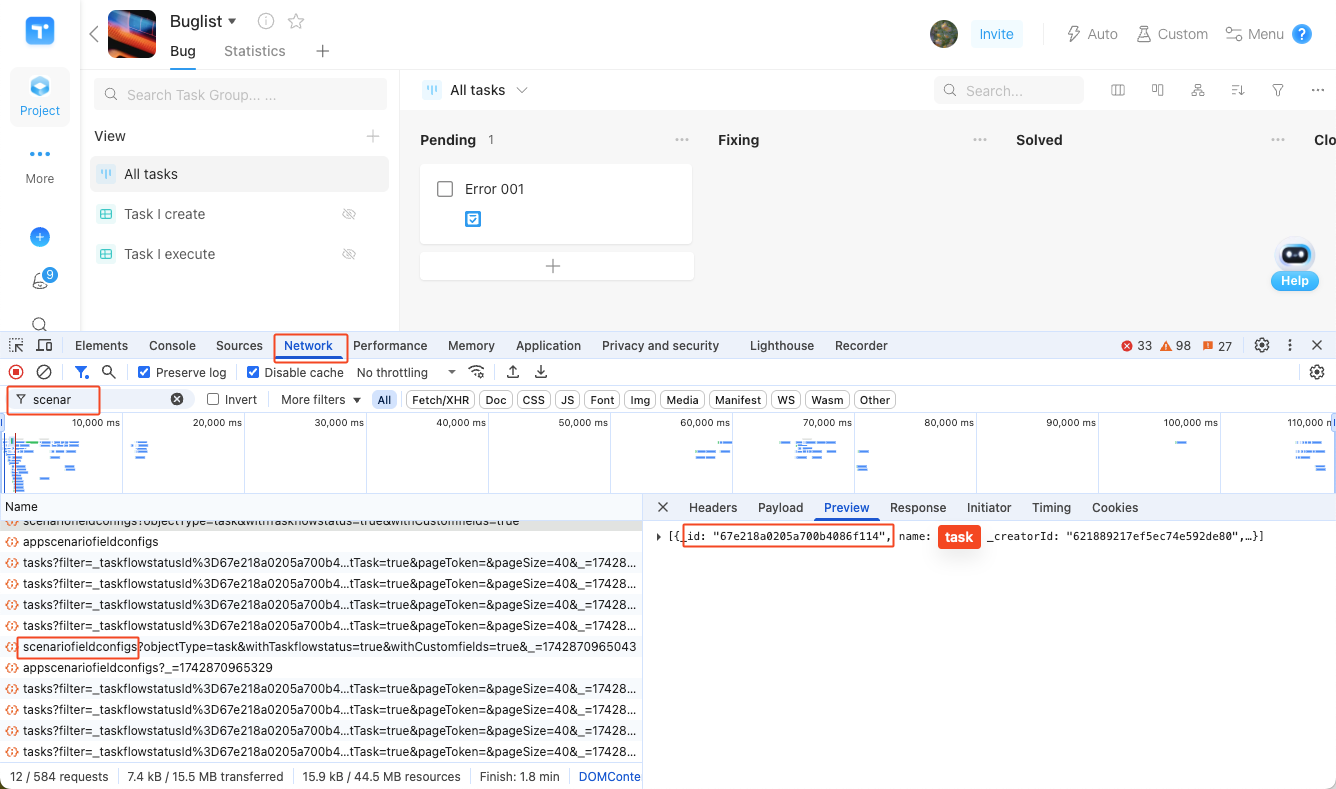The image size is (1336, 789).
Task: Open the All tasks view dropdown
Action: (522, 90)
